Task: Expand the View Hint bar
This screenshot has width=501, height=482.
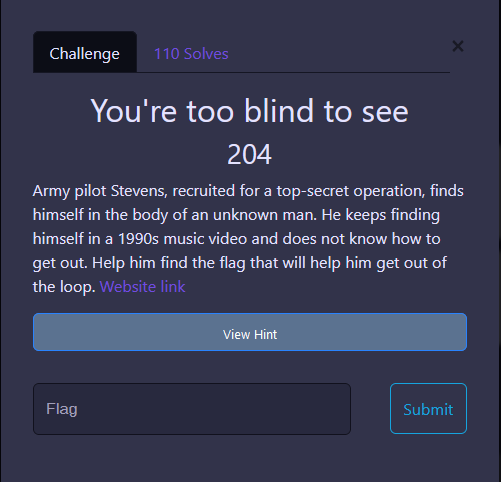Action: click(250, 332)
